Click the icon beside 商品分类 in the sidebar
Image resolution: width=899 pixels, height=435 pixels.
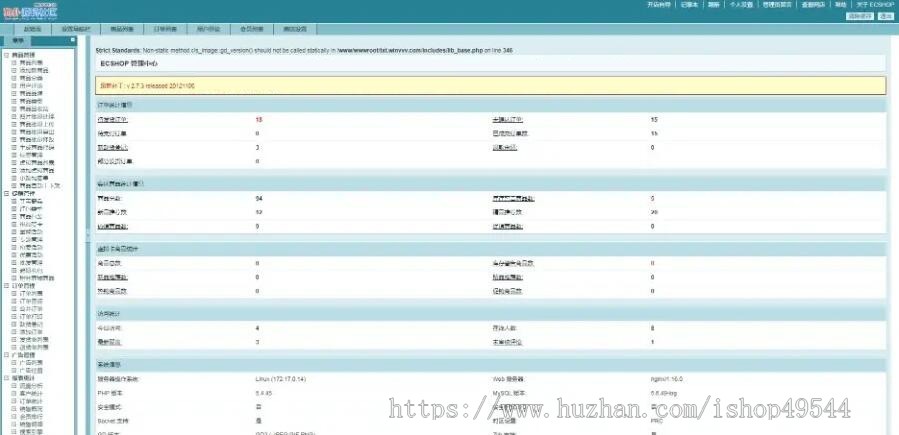click(14, 78)
